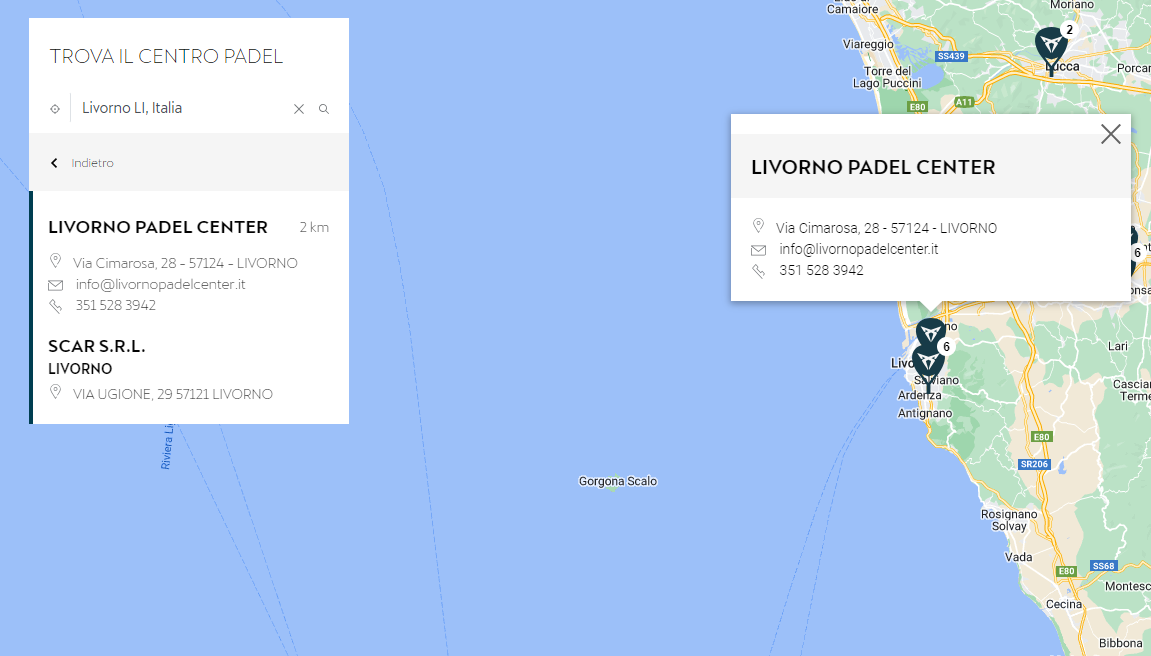1151x656 pixels.
Task: Click the Livorno LI, Italia search field
Action: point(182,108)
